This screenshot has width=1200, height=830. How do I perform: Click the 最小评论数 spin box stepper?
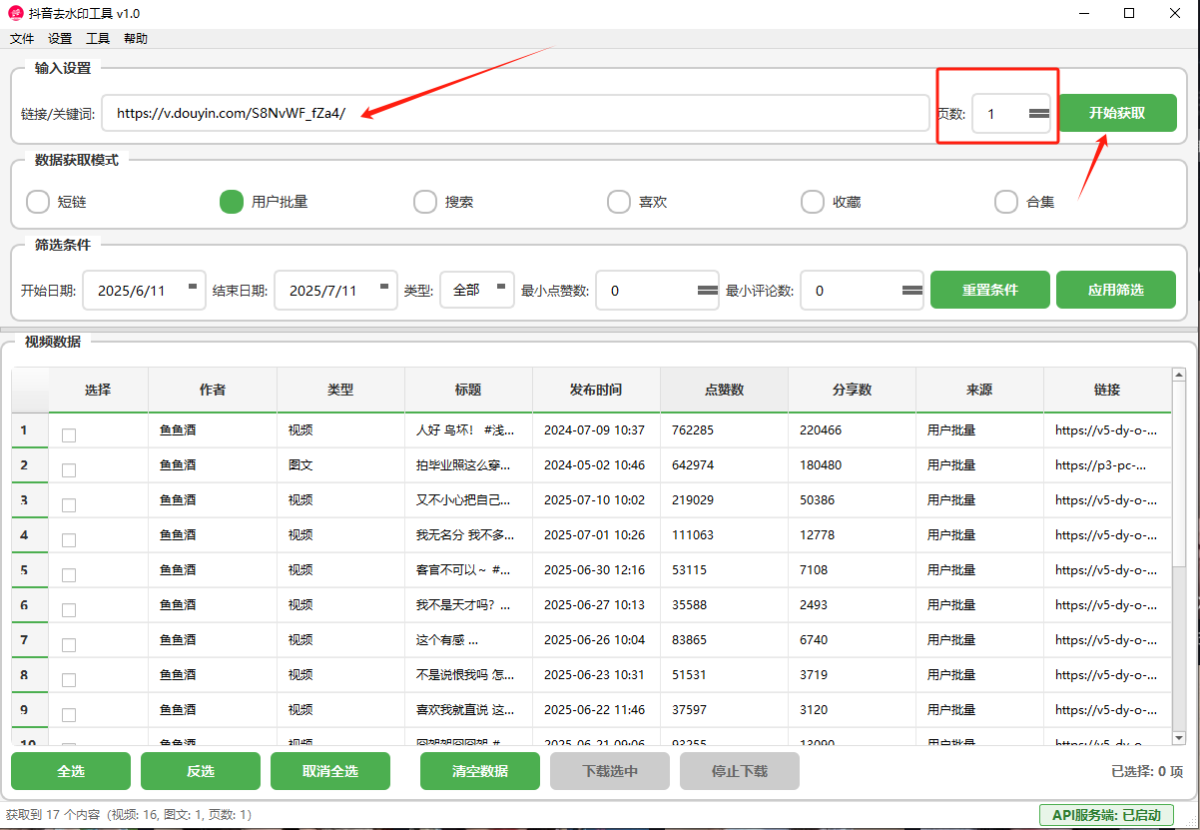912,291
